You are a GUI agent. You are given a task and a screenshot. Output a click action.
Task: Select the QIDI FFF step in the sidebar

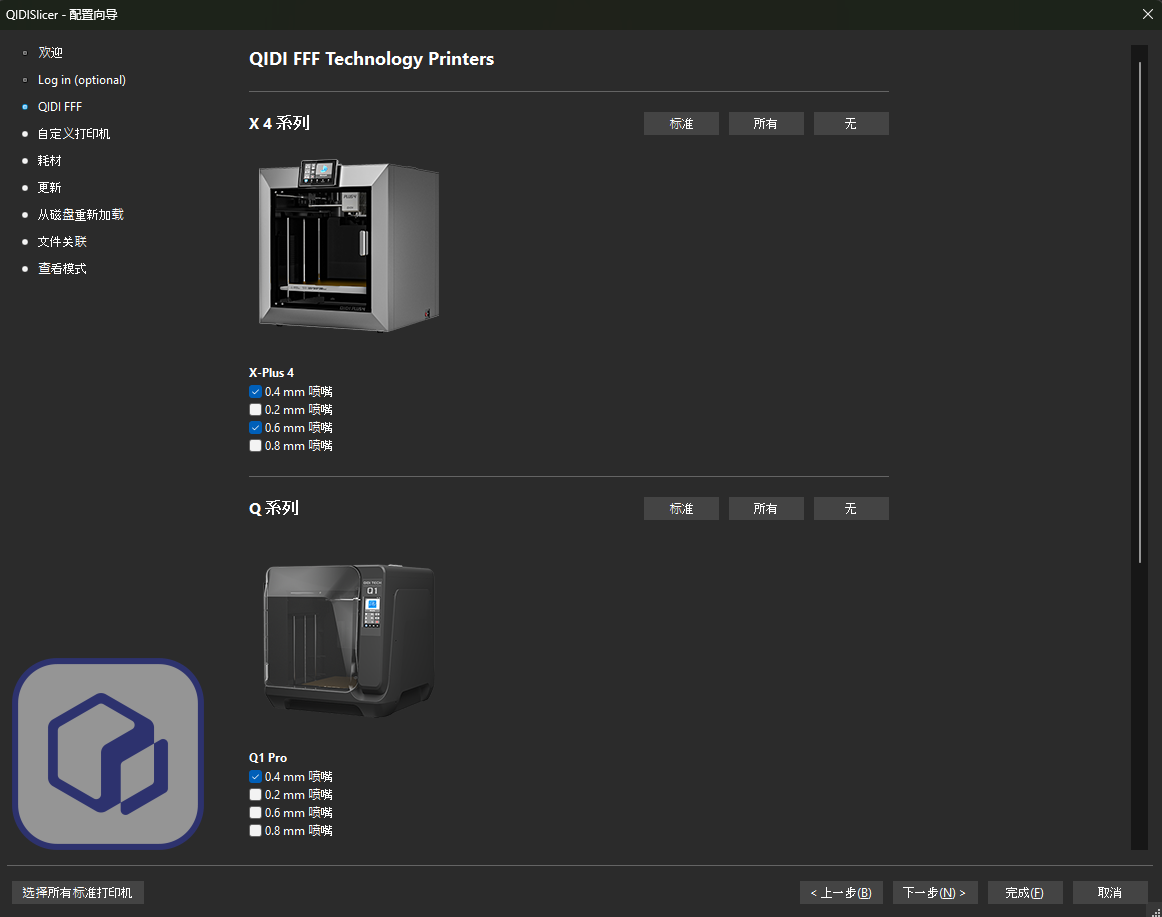pos(59,106)
